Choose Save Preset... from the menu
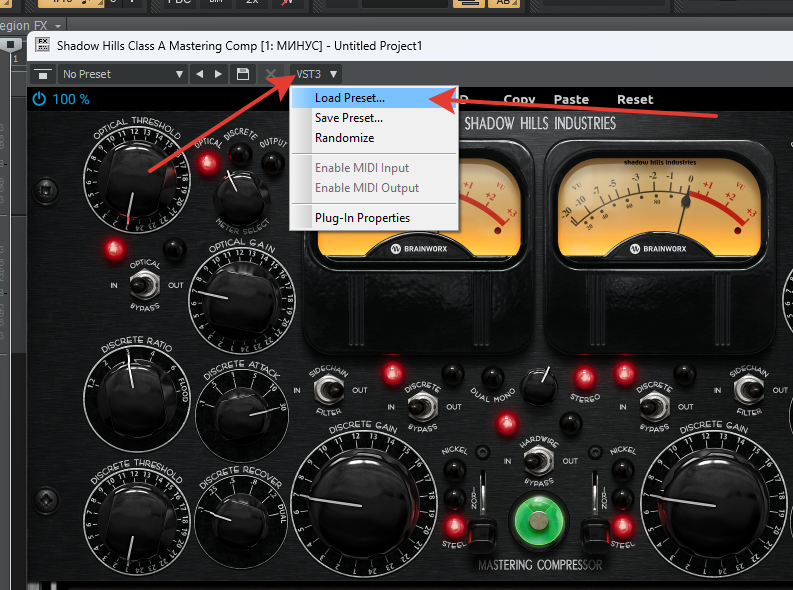This screenshot has width=793, height=590. [x=375, y=118]
